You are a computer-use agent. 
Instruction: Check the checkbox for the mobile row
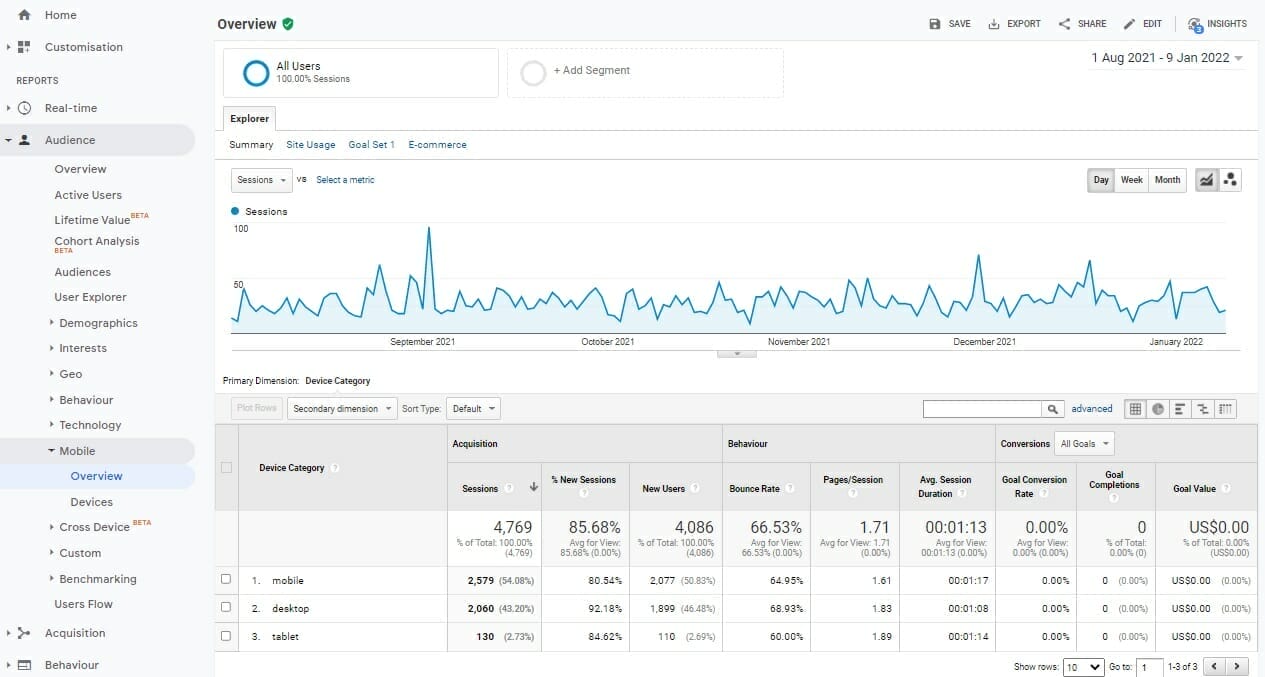pyautogui.click(x=227, y=580)
